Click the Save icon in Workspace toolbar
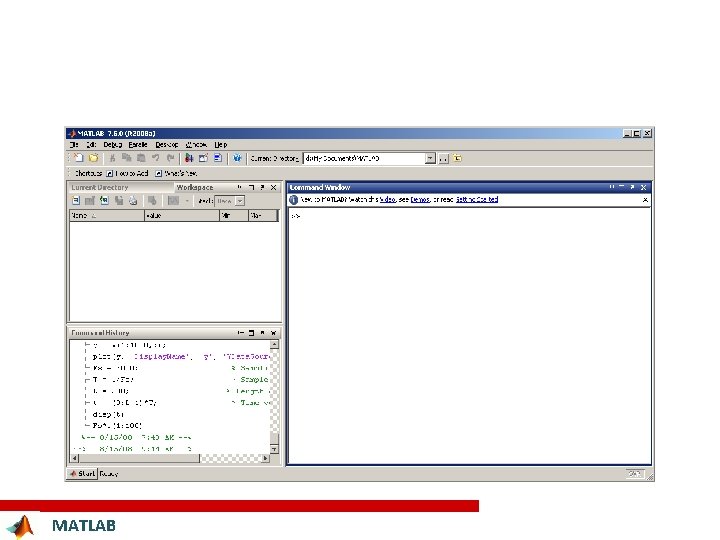 (x=119, y=201)
